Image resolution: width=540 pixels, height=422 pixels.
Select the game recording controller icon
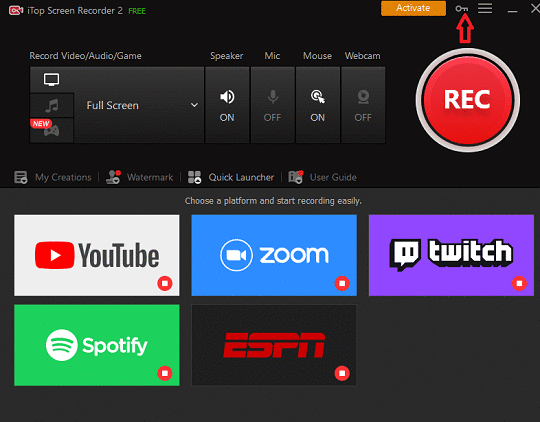coord(52,130)
